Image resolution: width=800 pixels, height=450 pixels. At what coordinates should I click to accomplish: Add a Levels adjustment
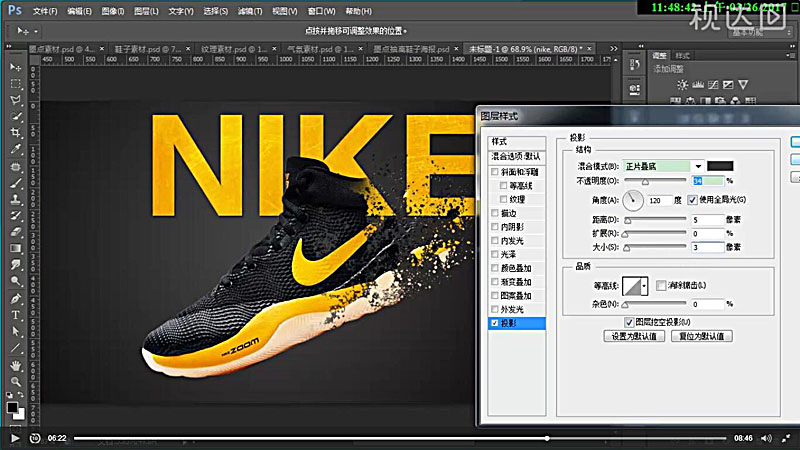[698, 85]
